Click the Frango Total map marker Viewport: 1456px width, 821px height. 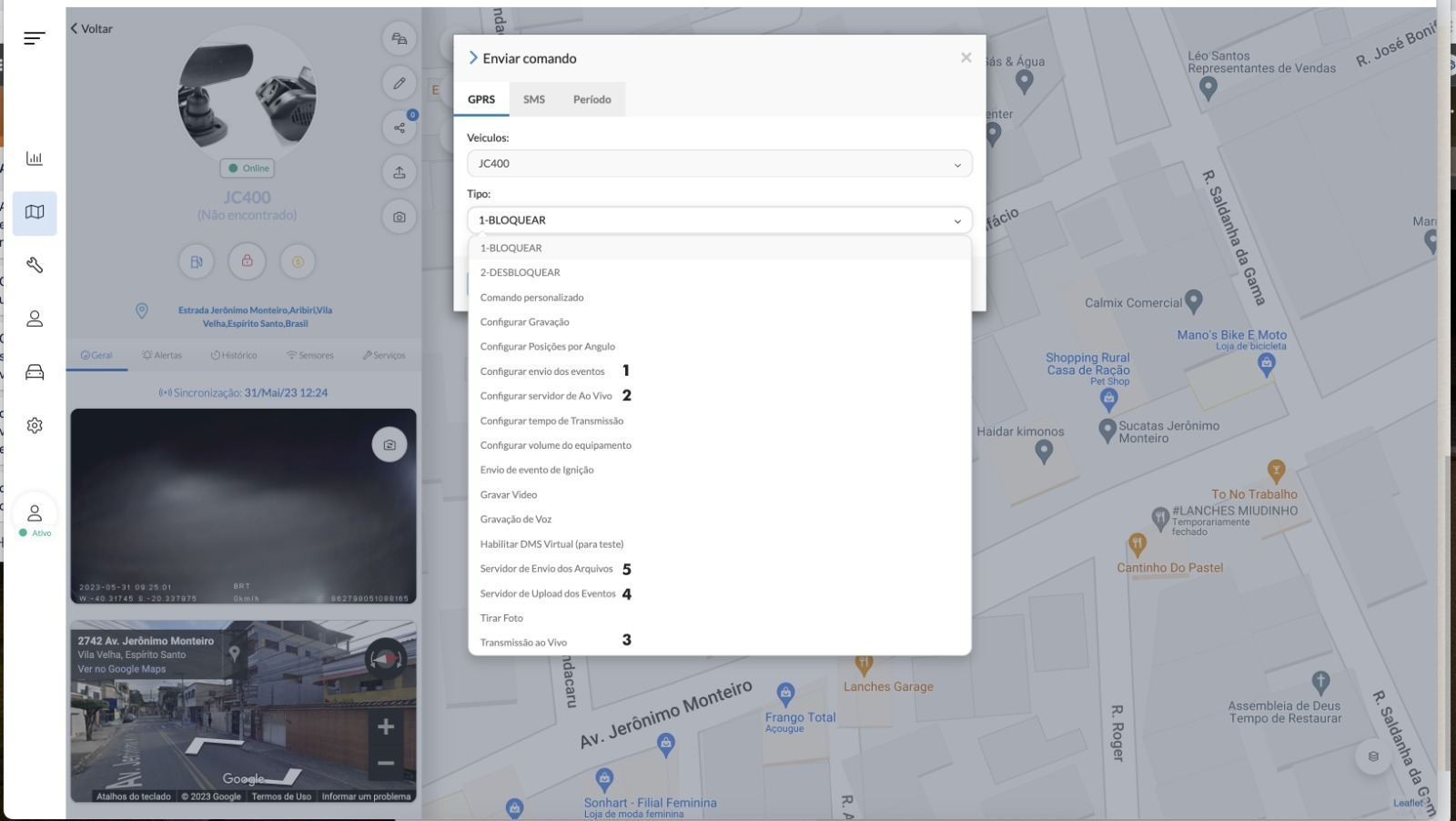(x=786, y=694)
